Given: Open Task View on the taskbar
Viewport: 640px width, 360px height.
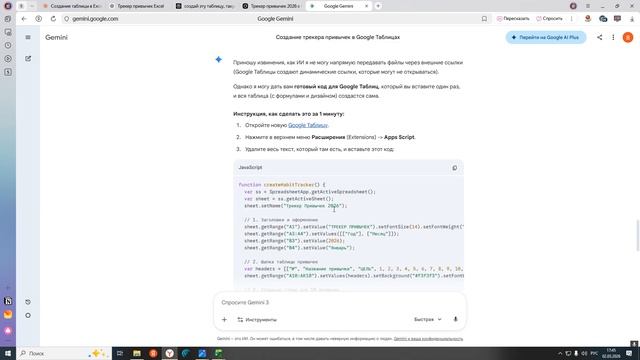Looking at the screenshot, I should coord(120,353).
